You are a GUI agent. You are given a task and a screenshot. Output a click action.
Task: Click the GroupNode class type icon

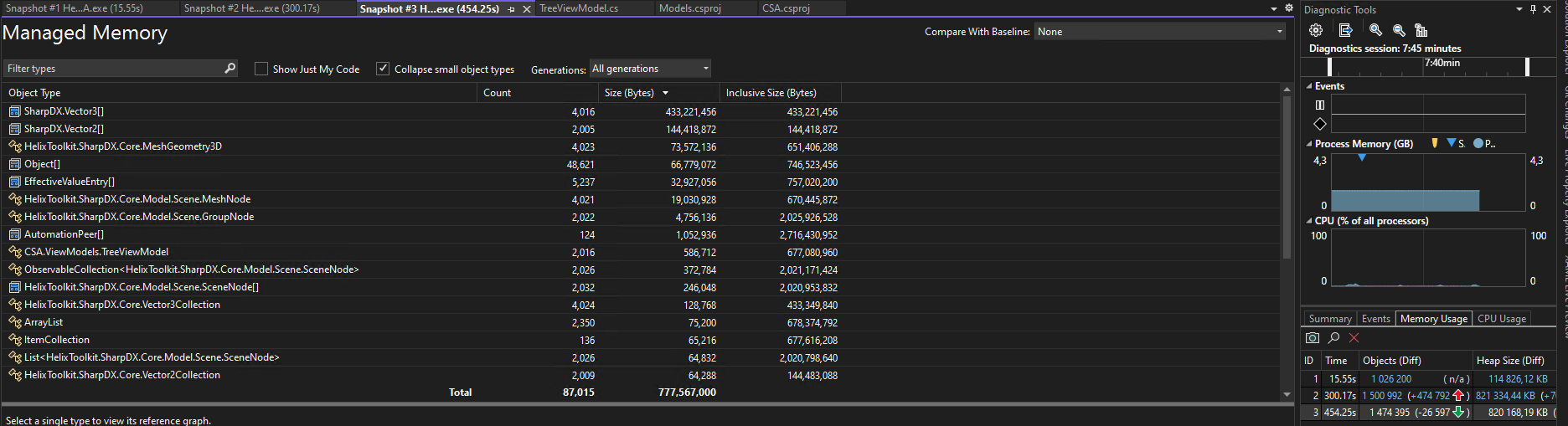coord(14,217)
